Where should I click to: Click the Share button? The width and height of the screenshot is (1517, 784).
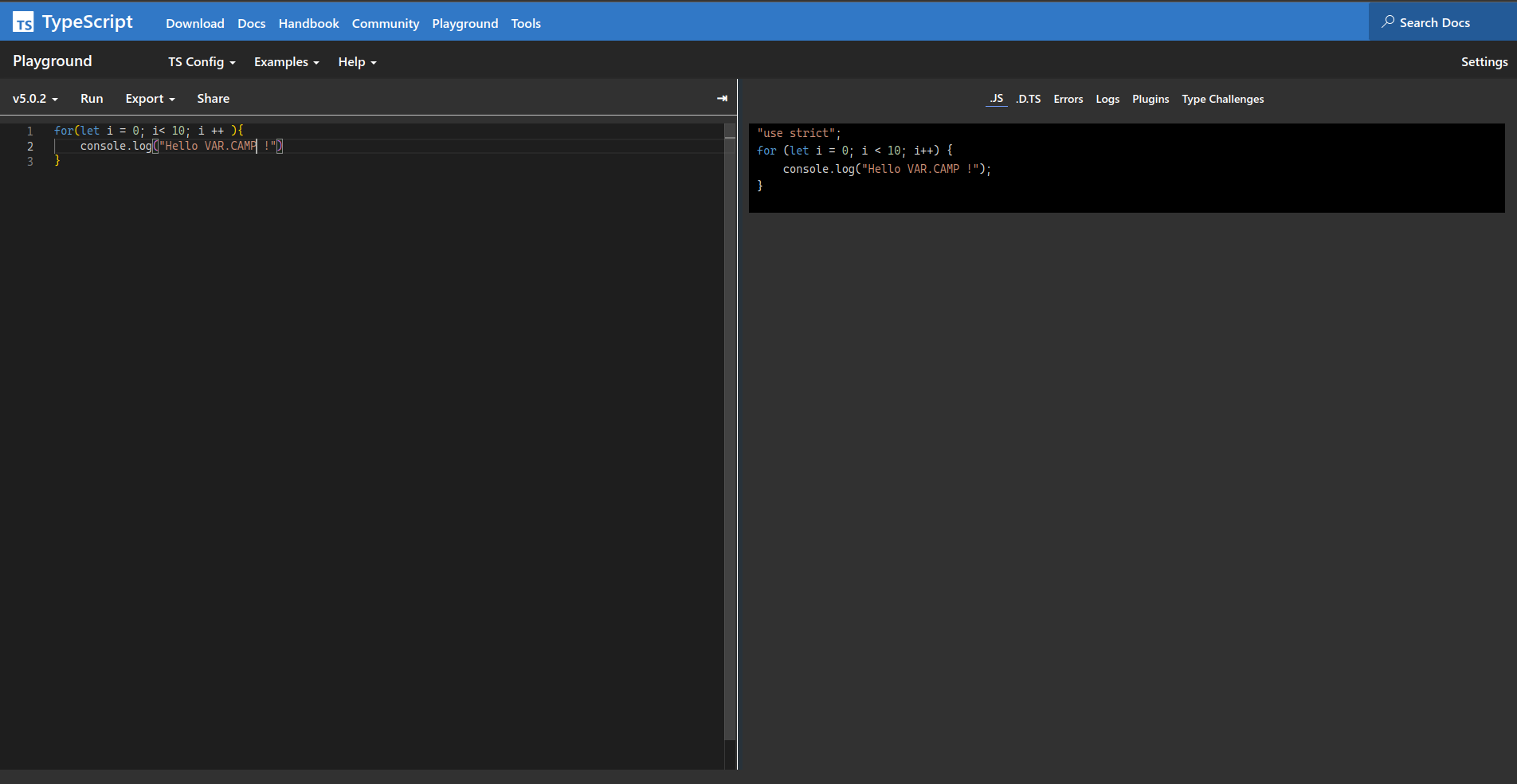point(214,99)
